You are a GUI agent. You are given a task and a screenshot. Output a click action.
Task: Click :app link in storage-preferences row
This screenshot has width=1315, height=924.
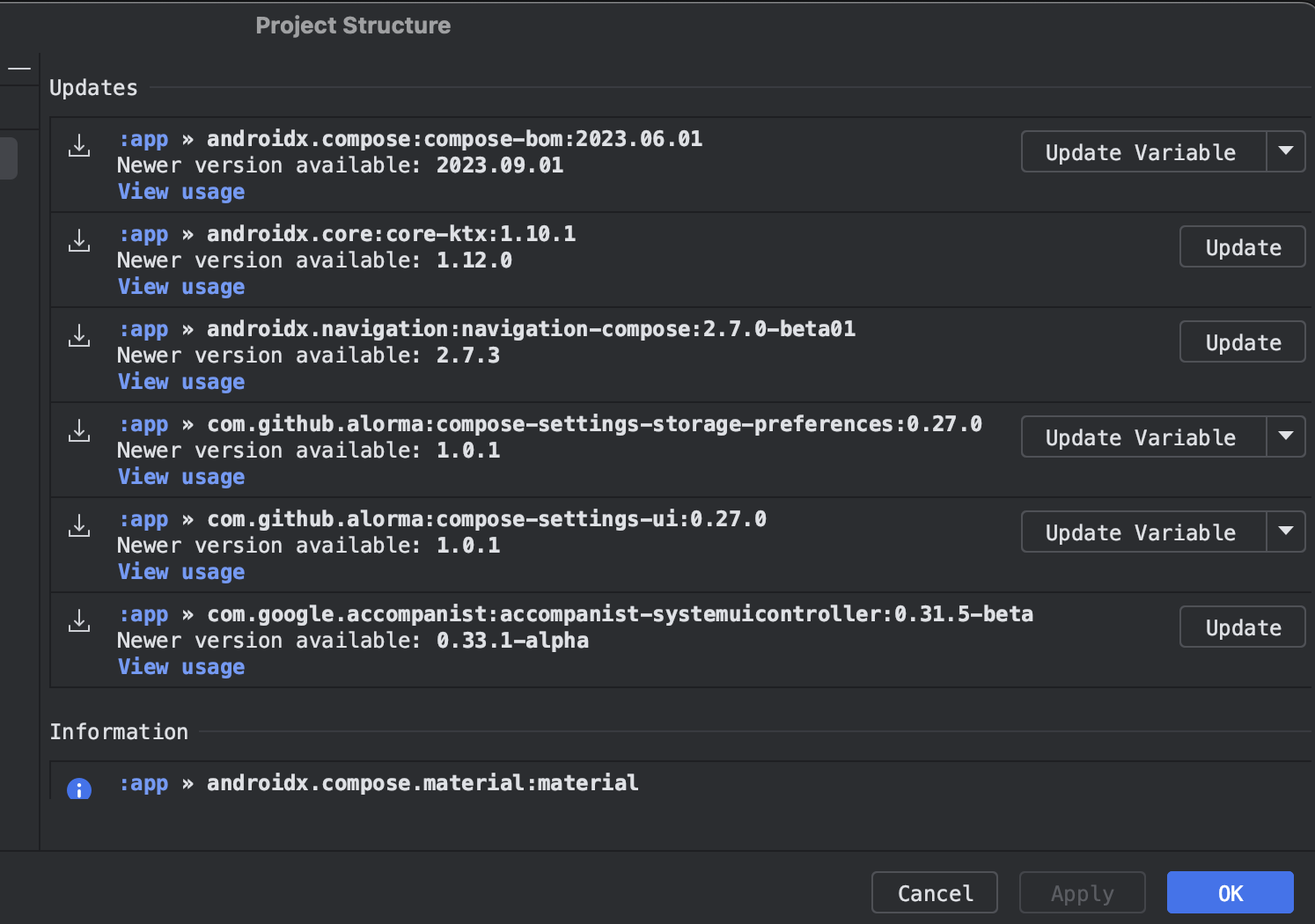point(143,424)
